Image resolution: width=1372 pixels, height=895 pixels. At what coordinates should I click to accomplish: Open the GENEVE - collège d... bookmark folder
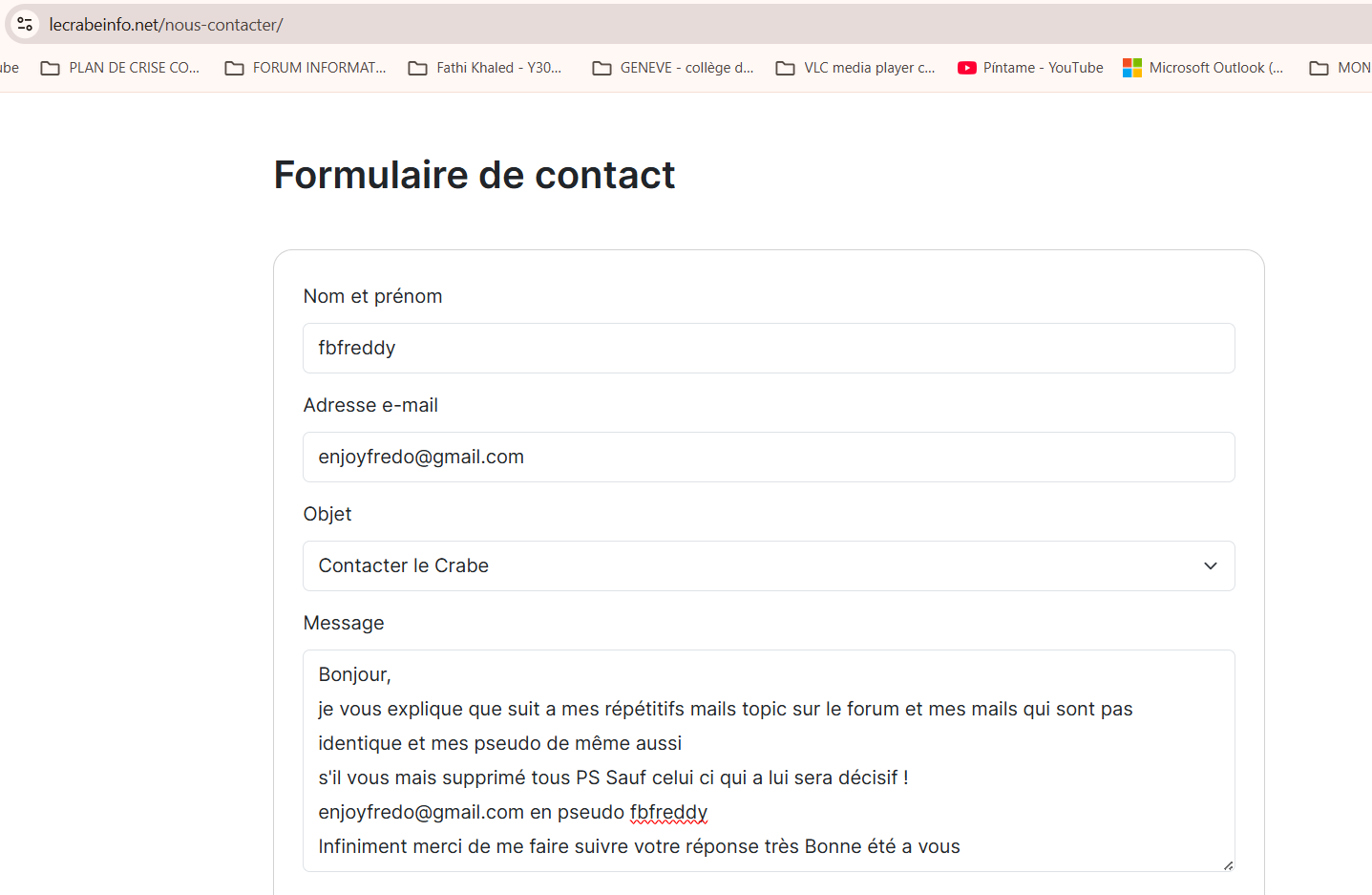673,68
